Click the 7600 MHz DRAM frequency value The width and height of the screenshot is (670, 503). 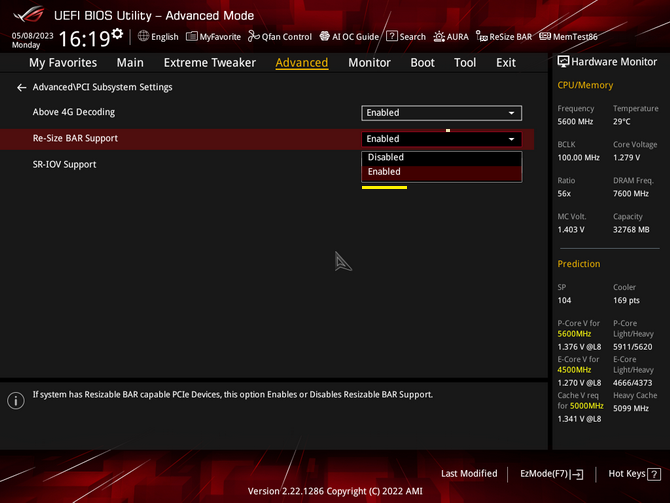pos(631,194)
